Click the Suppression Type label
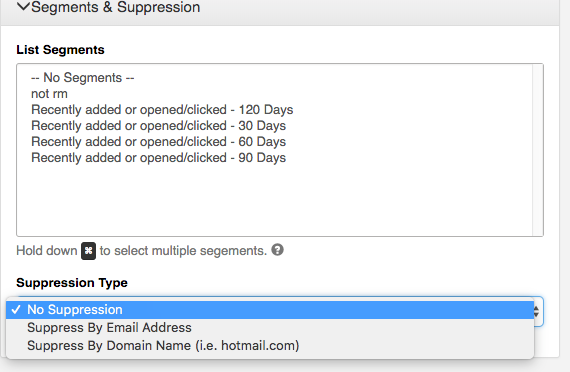 (x=72, y=283)
